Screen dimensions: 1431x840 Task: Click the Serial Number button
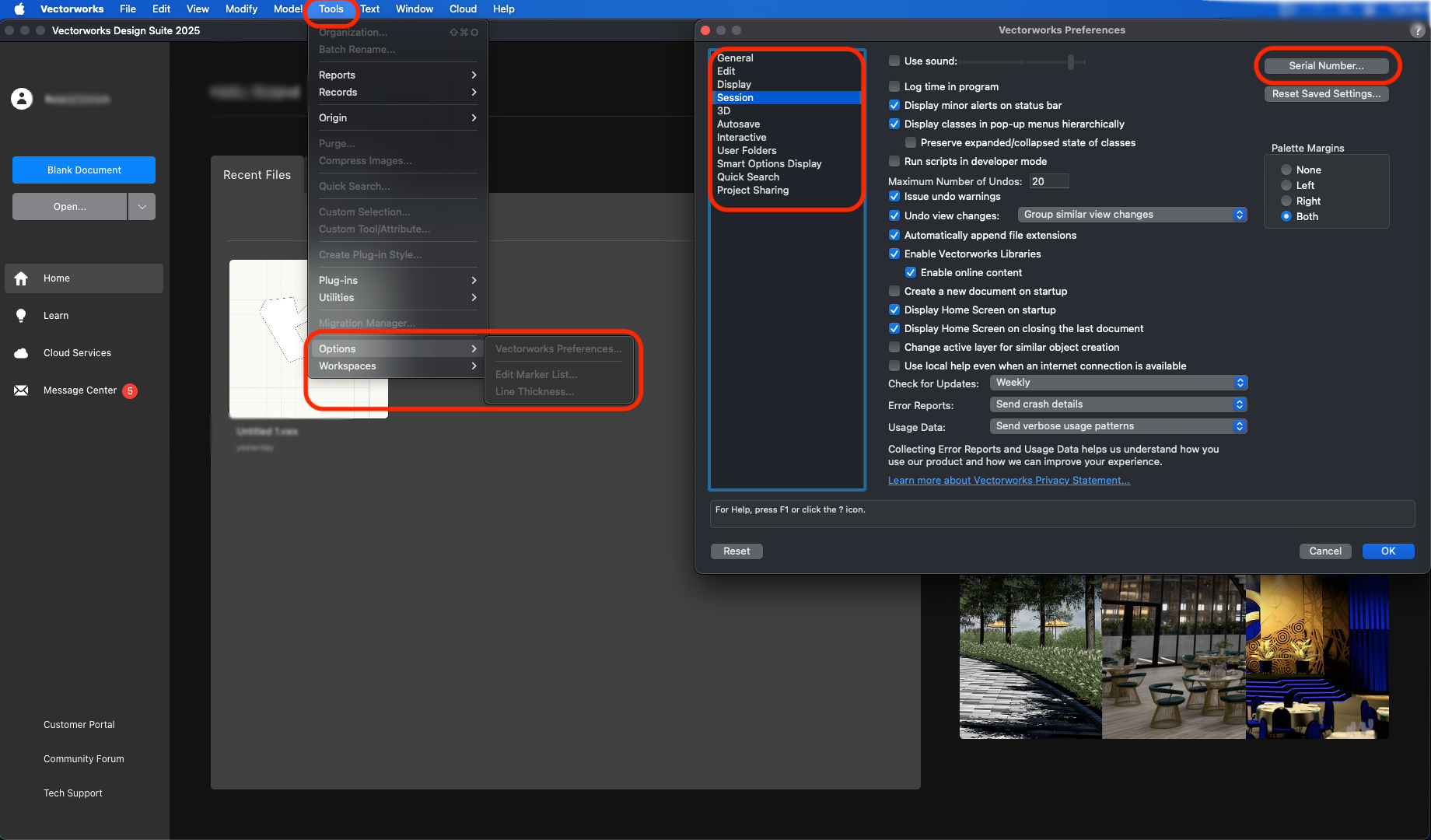[x=1326, y=66]
